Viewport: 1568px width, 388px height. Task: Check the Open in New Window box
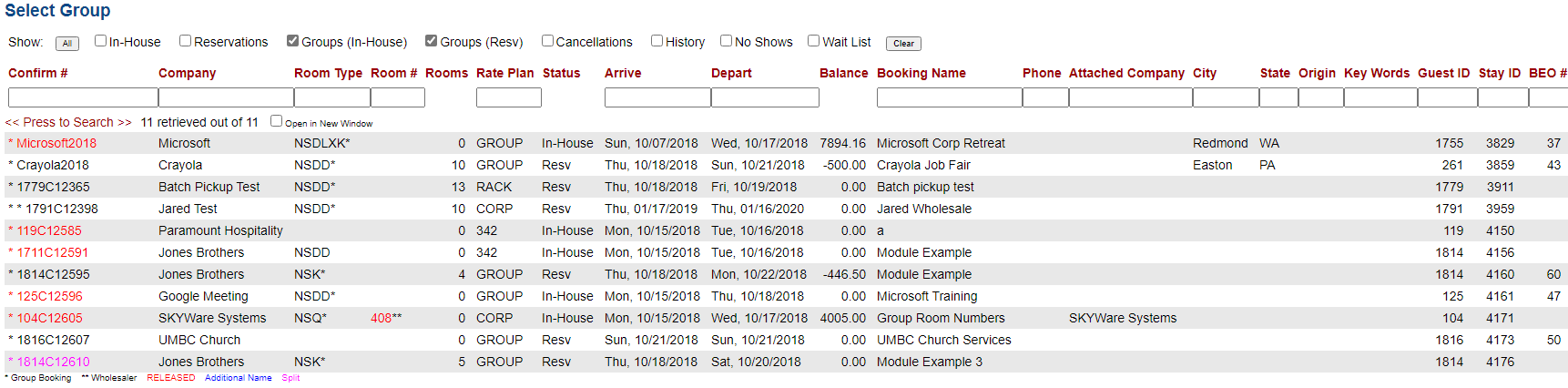pyautogui.click(x=276, y=121)
